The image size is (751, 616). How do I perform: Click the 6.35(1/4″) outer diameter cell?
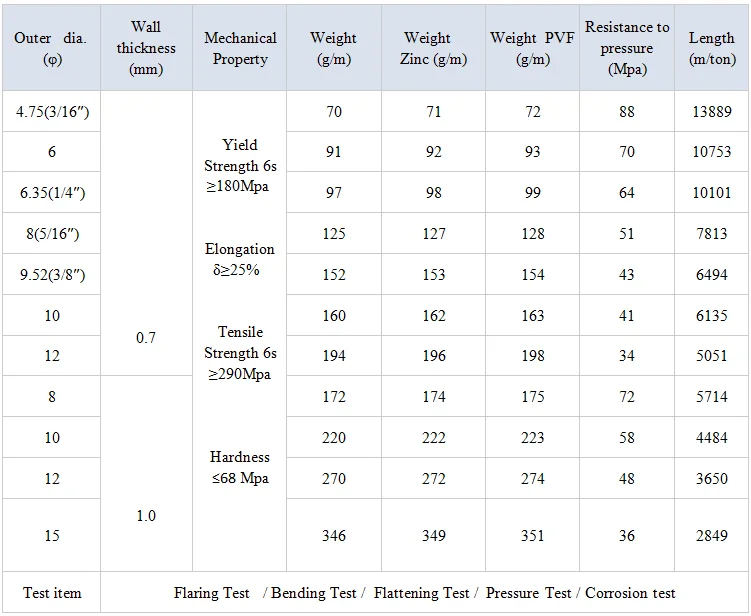pos(52,192)
